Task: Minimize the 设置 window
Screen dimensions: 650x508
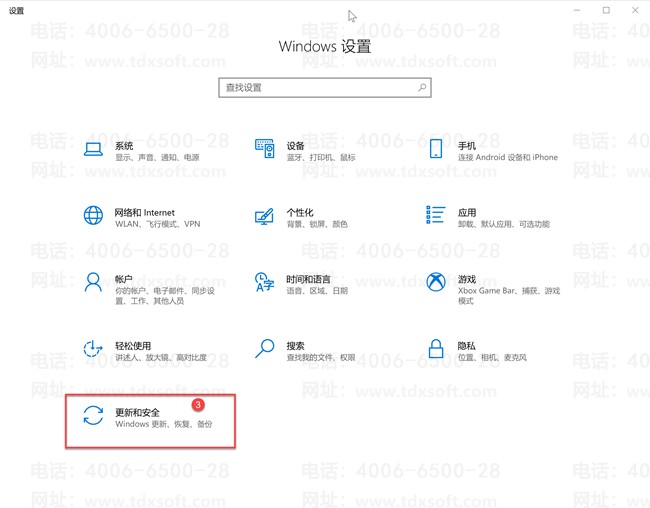Action: point(578,10)
